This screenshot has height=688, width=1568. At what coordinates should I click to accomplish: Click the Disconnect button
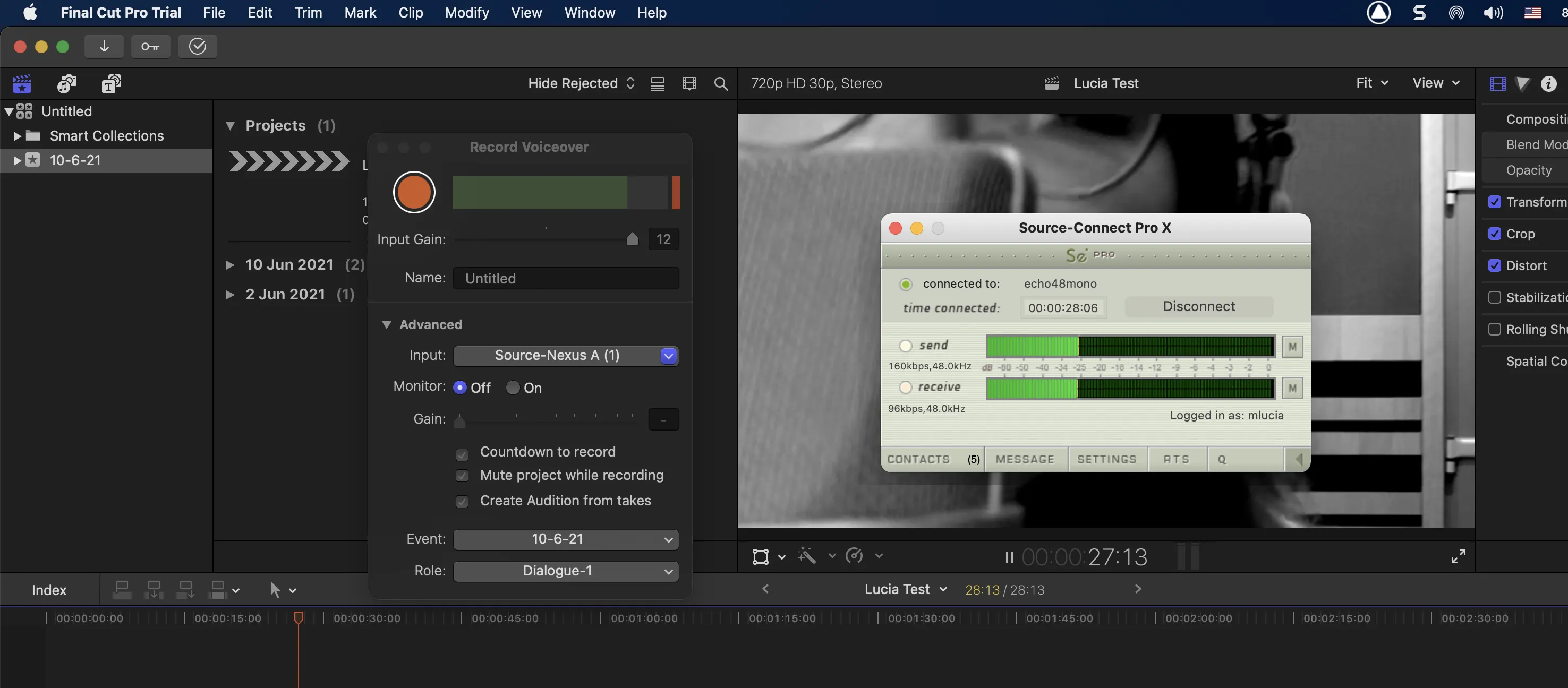(1198, 307)
